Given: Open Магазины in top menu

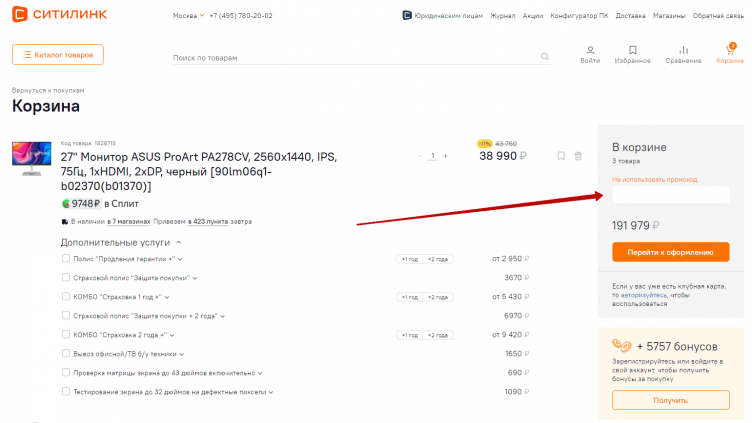Looking at the screenshot, I should tap(669, 15).
